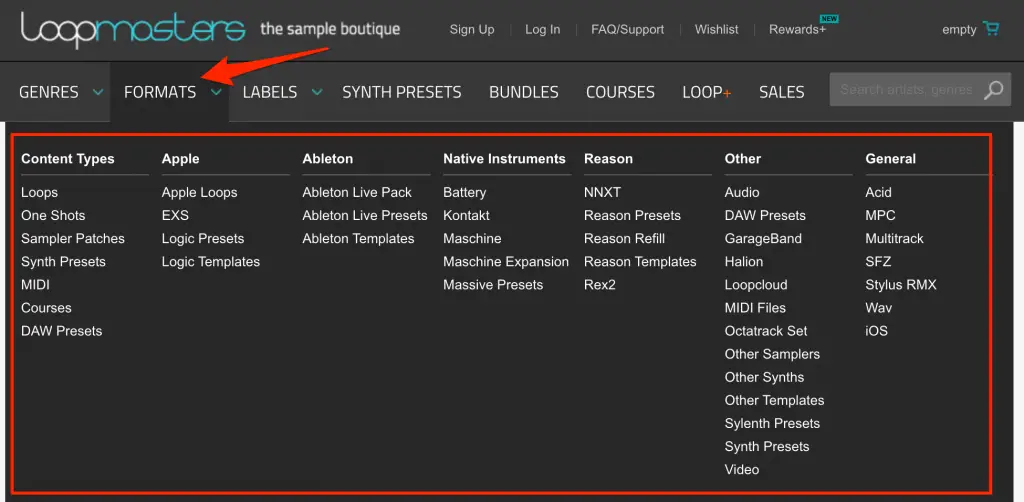Select NNXT under Reason
The width and height of the screenshot is (1024, 502).
click(x=602, y=193)
